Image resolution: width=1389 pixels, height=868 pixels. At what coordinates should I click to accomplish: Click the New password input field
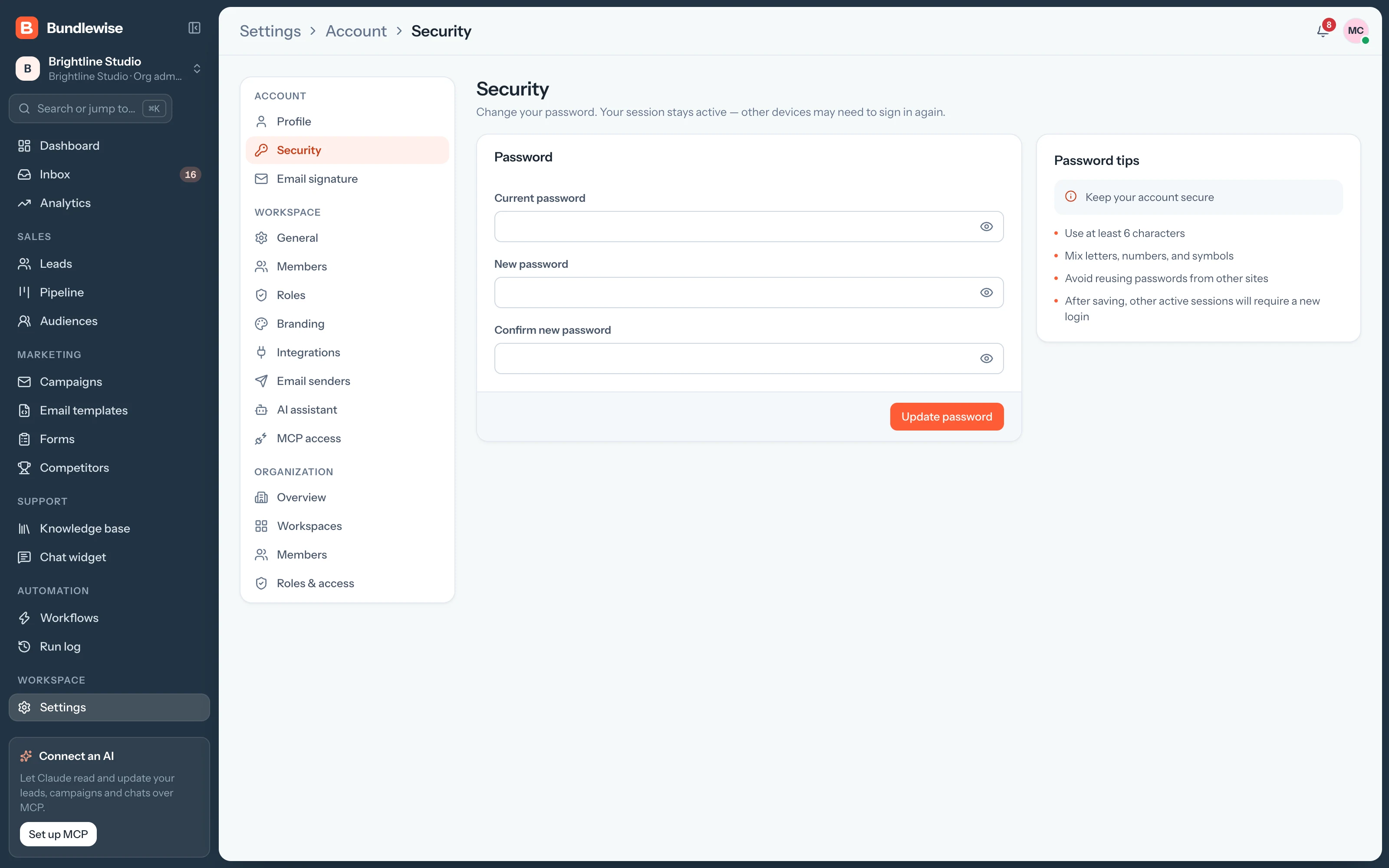[x=748, y=293]
